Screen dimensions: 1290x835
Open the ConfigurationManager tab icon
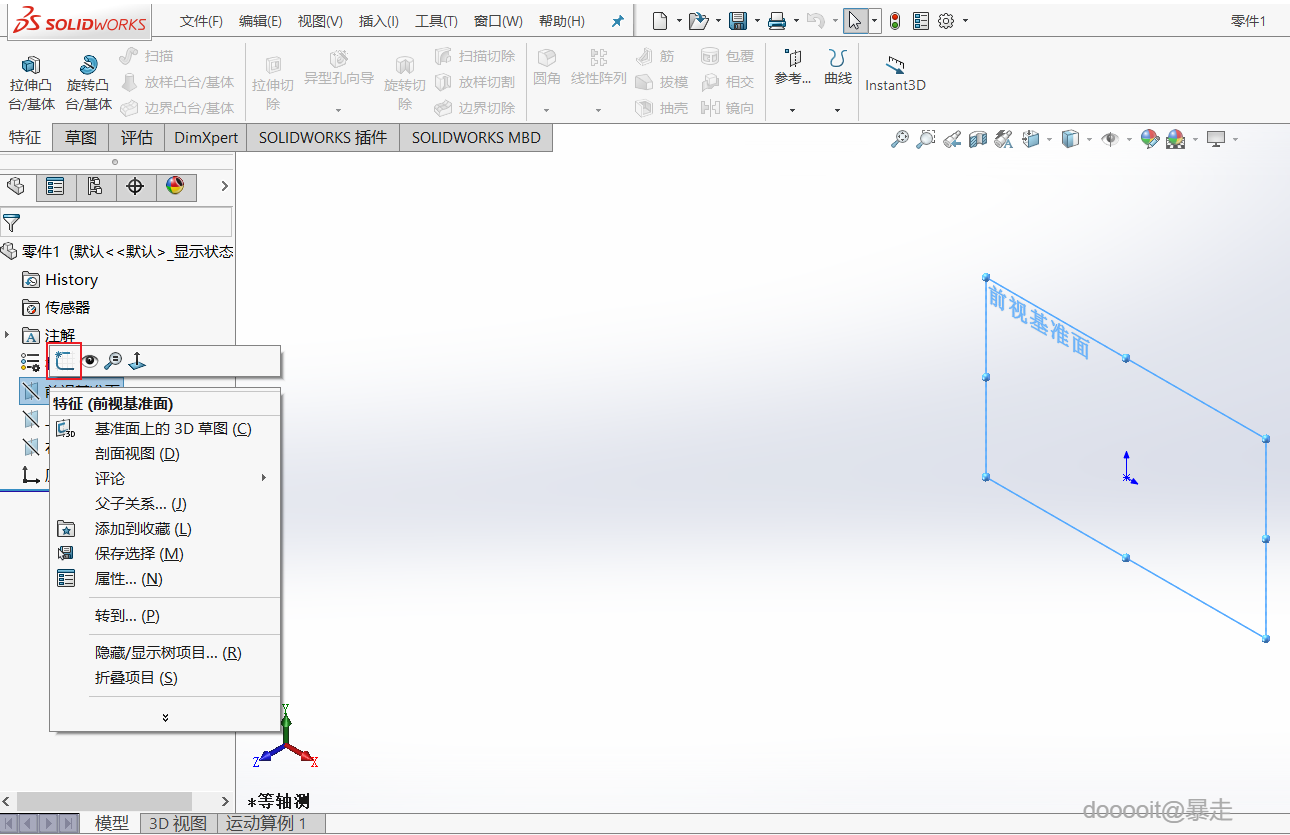click(95, 186)
